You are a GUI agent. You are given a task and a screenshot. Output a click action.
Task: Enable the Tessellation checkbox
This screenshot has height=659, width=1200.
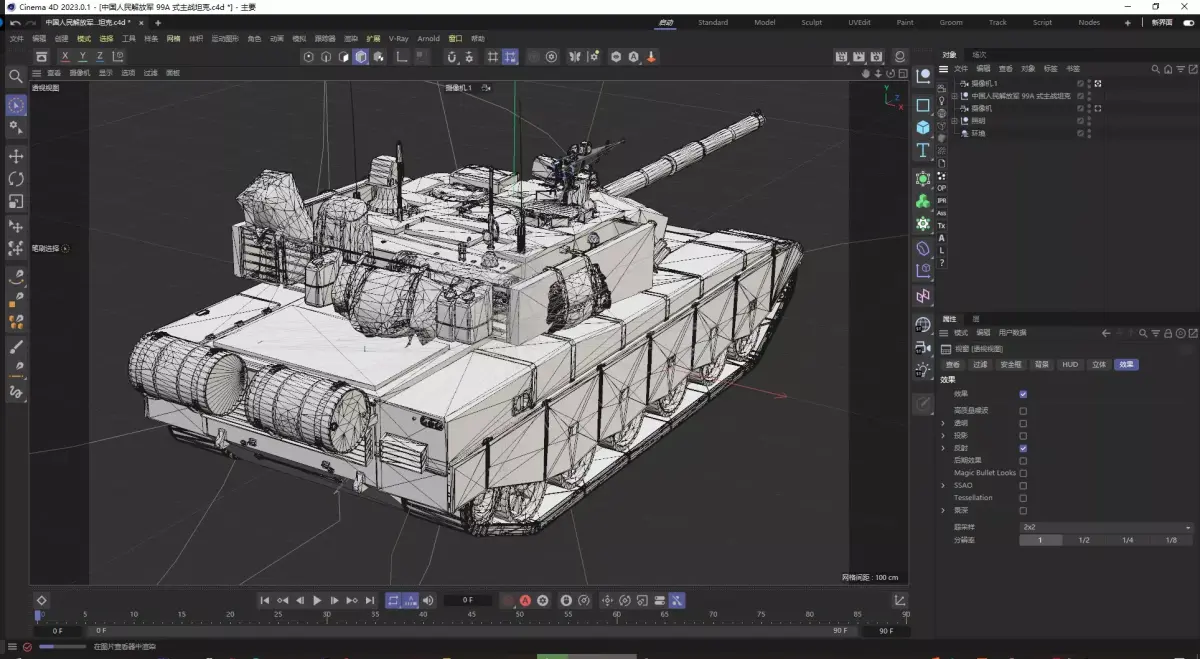1022,498
